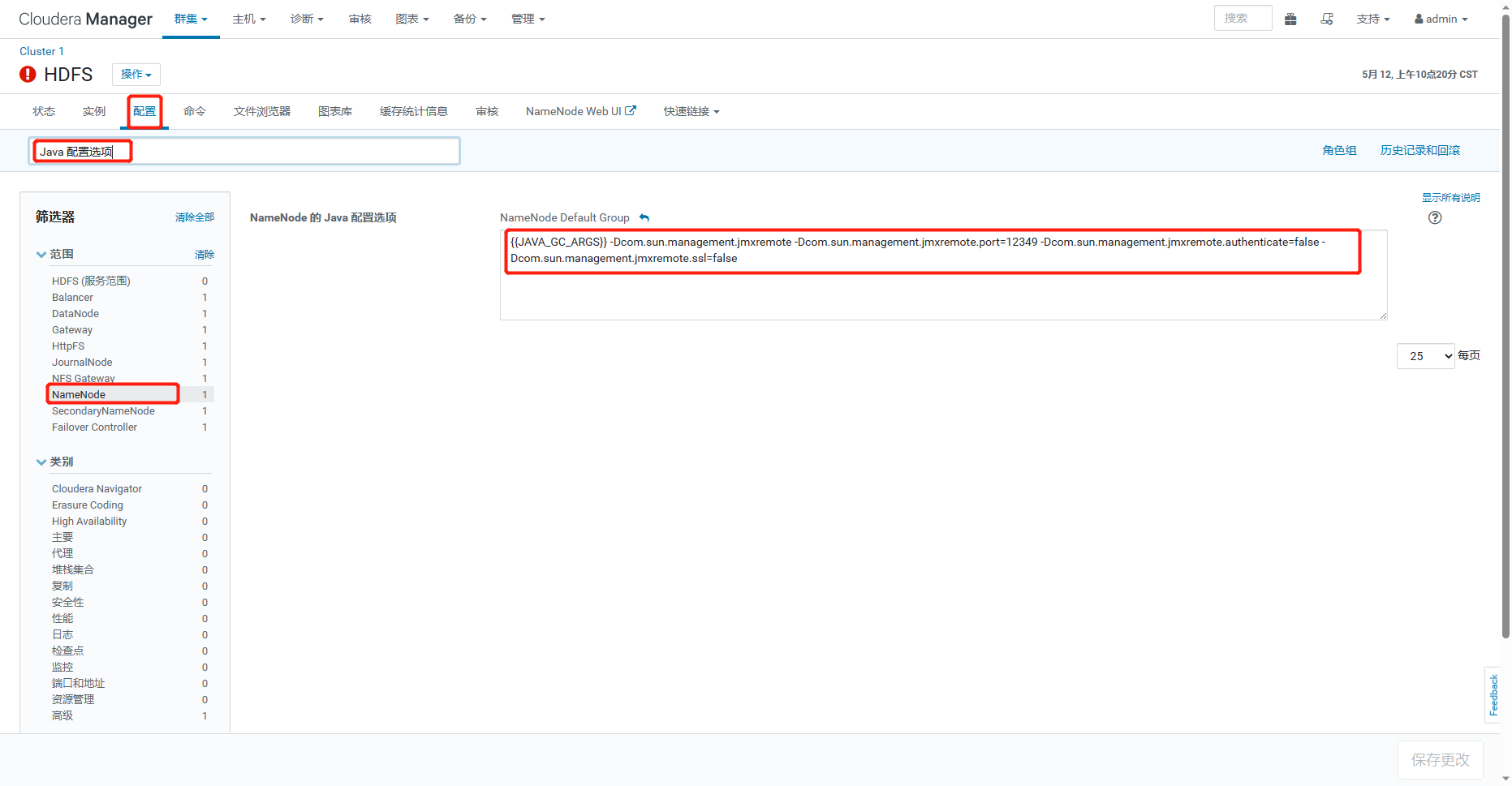The image size is (1512, 786).
Task: Click the briefcase parcels icon in top bar
Action: click(x=1290, y=19)
